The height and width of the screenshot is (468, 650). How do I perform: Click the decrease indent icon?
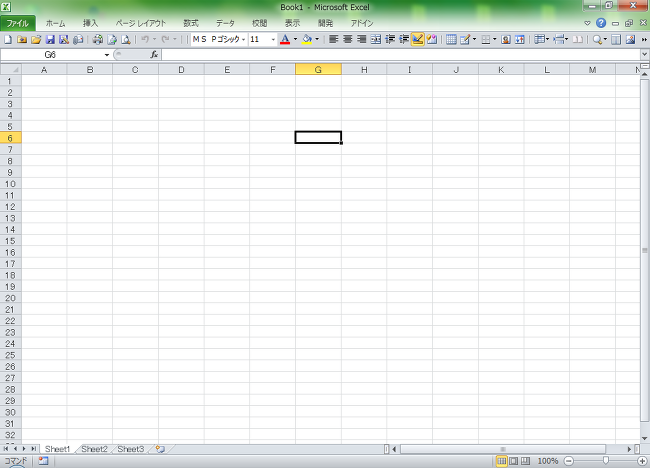(x=390, y=39)
